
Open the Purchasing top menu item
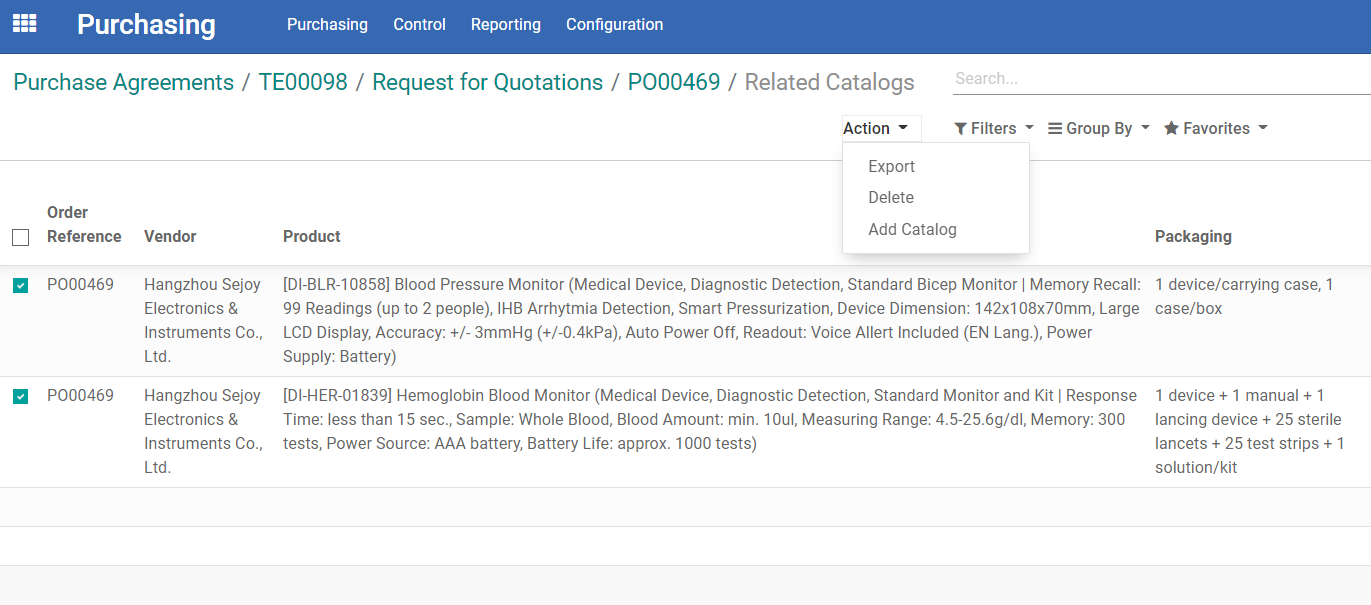[327, 24]
